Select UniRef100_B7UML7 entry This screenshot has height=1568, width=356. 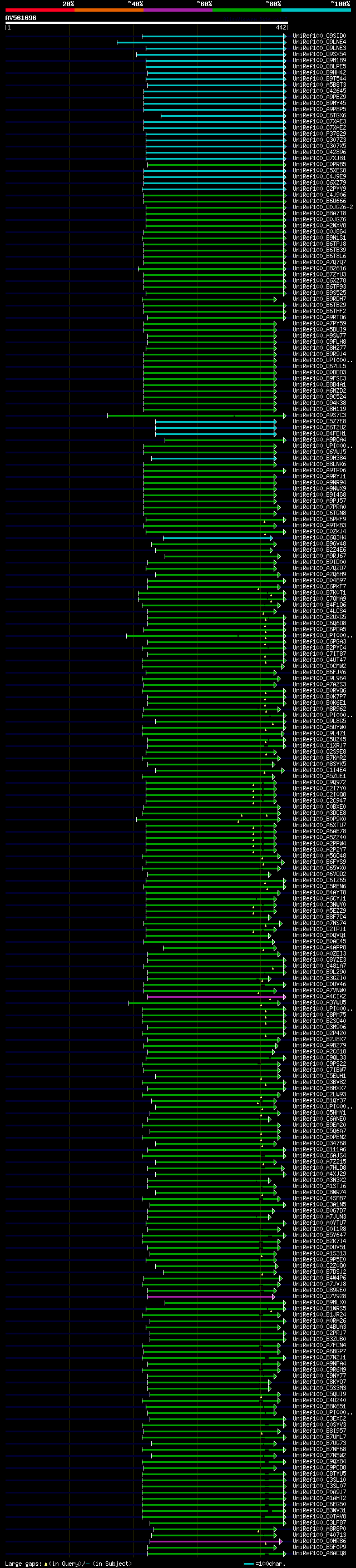[x=319, y=1437]
